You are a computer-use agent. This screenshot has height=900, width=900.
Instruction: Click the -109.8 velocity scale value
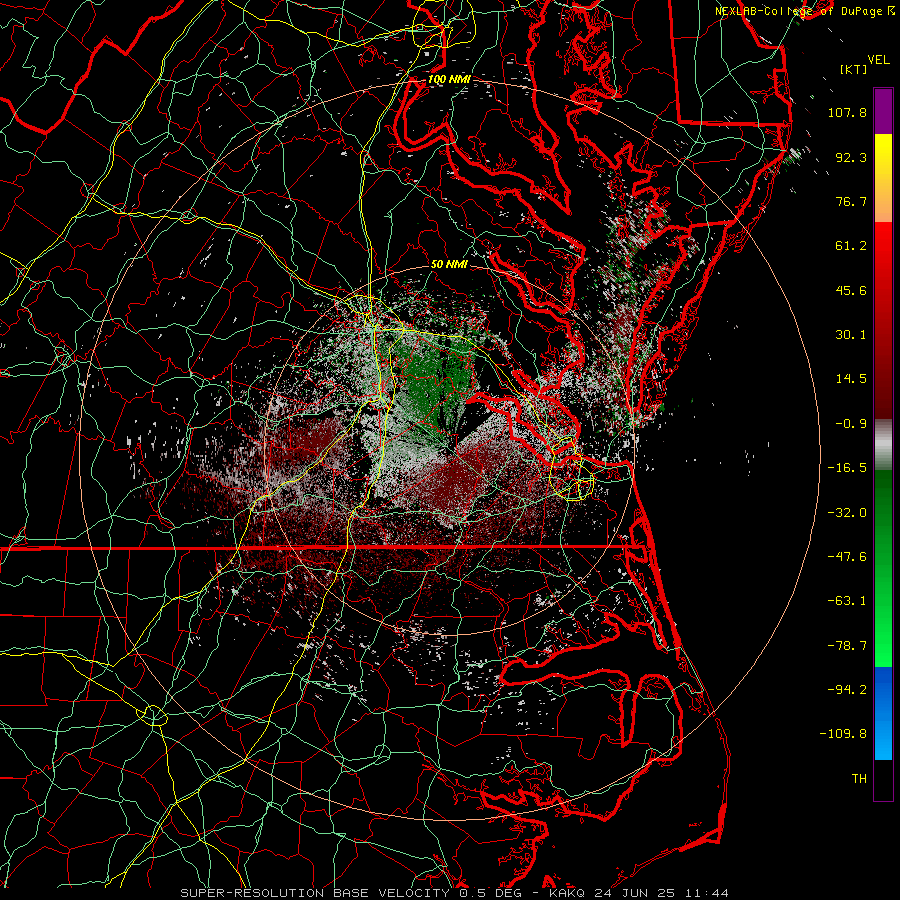[843, 734]
